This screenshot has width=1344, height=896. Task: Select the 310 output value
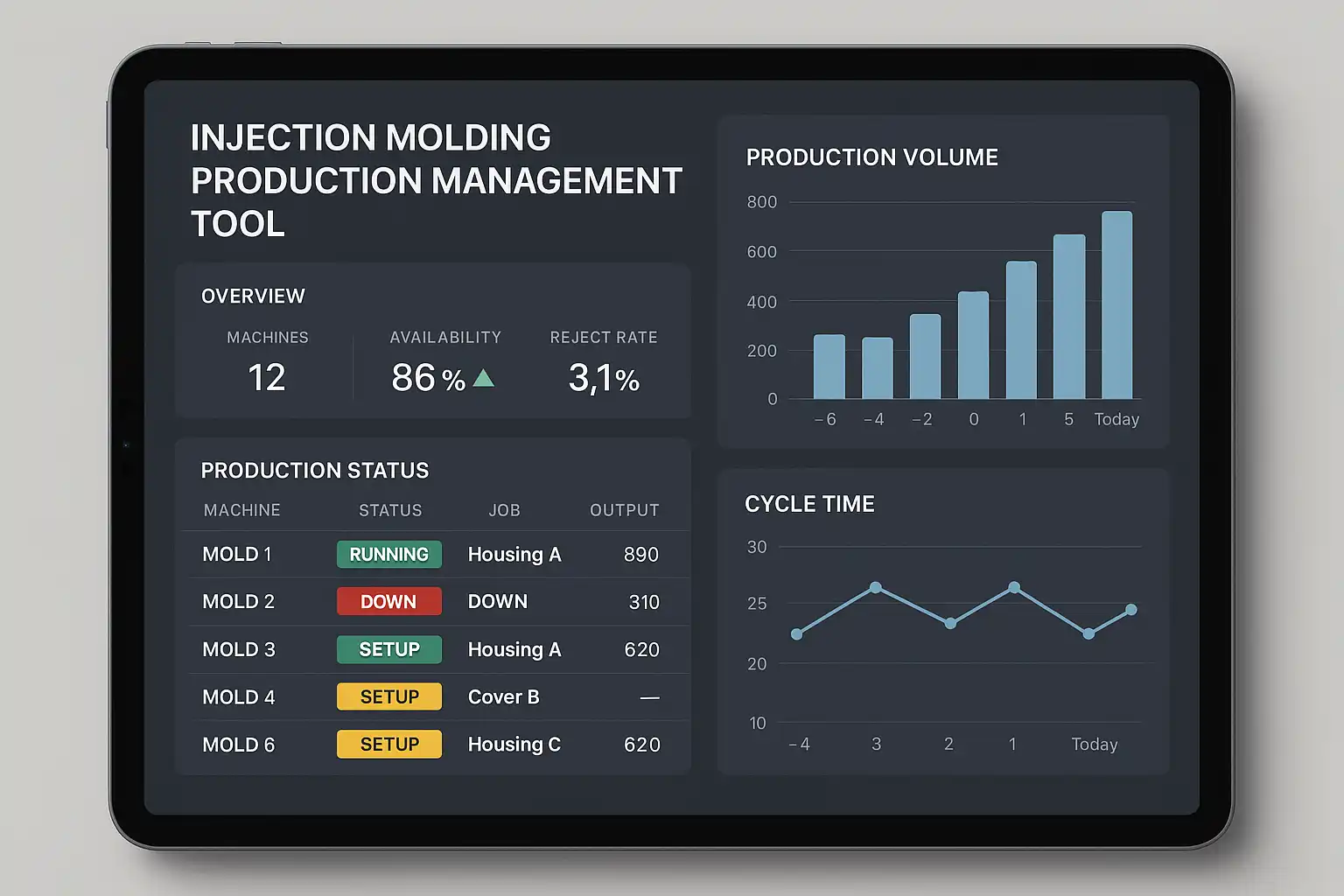[644, 602]
